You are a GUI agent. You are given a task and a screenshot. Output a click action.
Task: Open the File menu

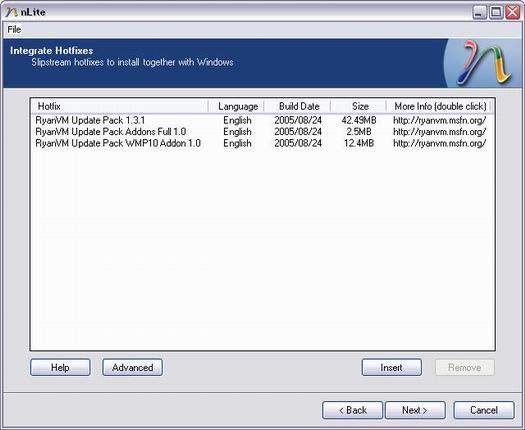pos(14,30)
